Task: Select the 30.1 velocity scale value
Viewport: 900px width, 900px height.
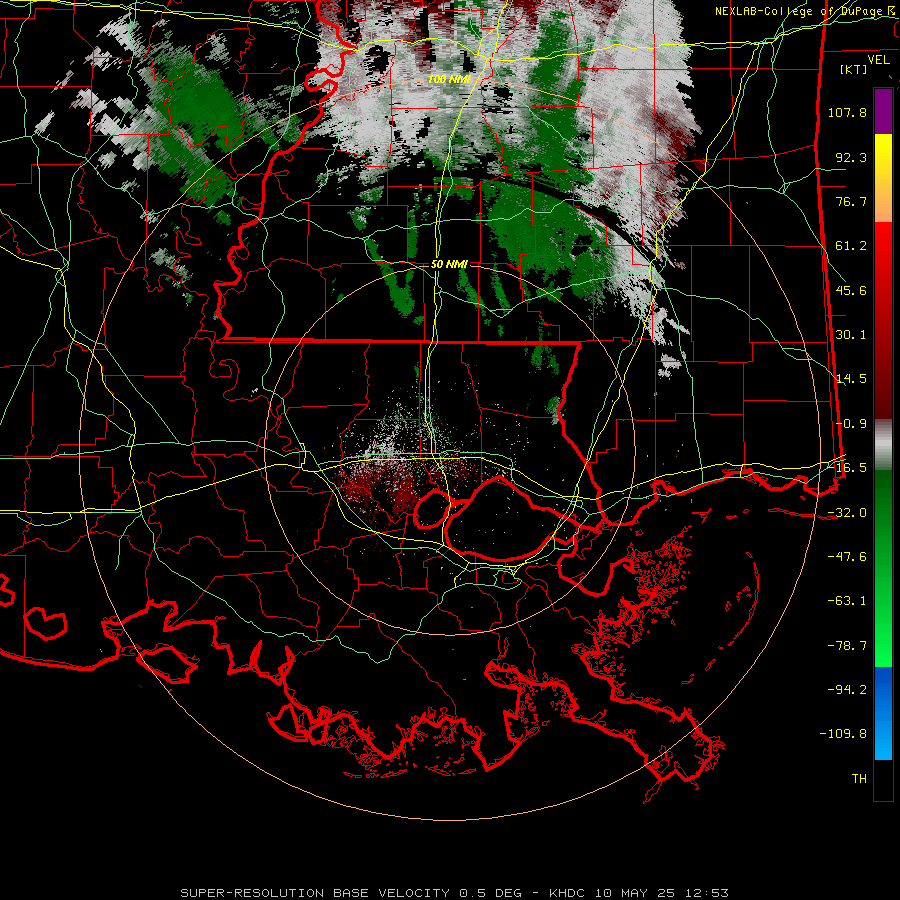Action: [x=851, y=334]
